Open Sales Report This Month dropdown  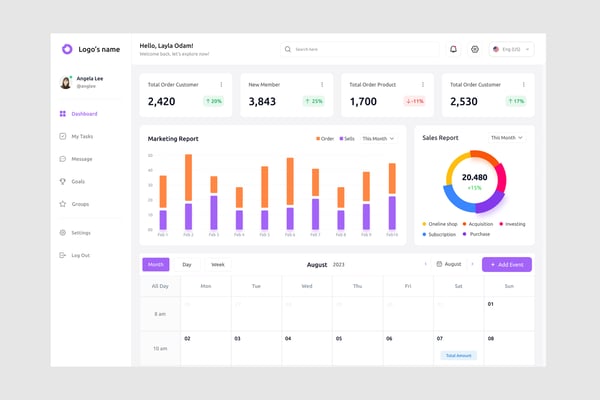[x=507, y=138]
